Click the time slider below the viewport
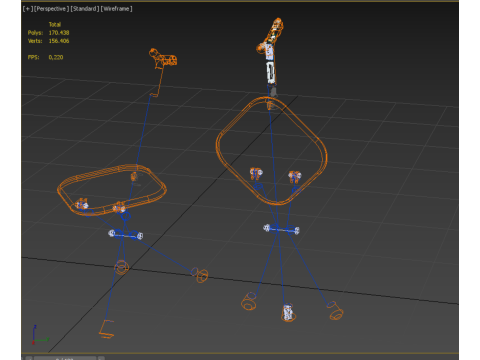Viewport: 480px width, 360px height. (65, 358)
